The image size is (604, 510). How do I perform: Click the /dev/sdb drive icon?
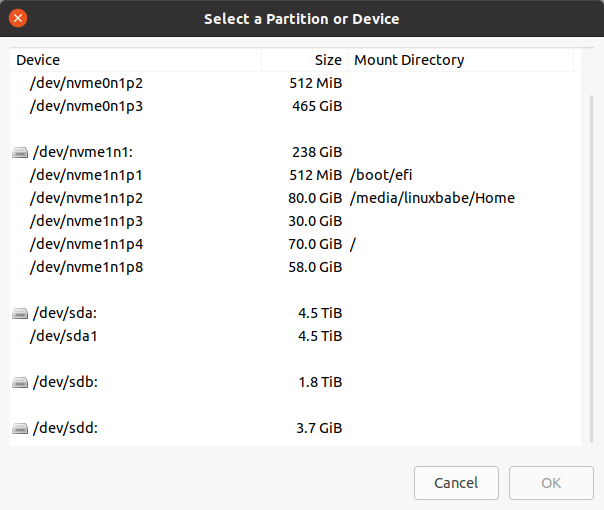[x=20, y=382]
